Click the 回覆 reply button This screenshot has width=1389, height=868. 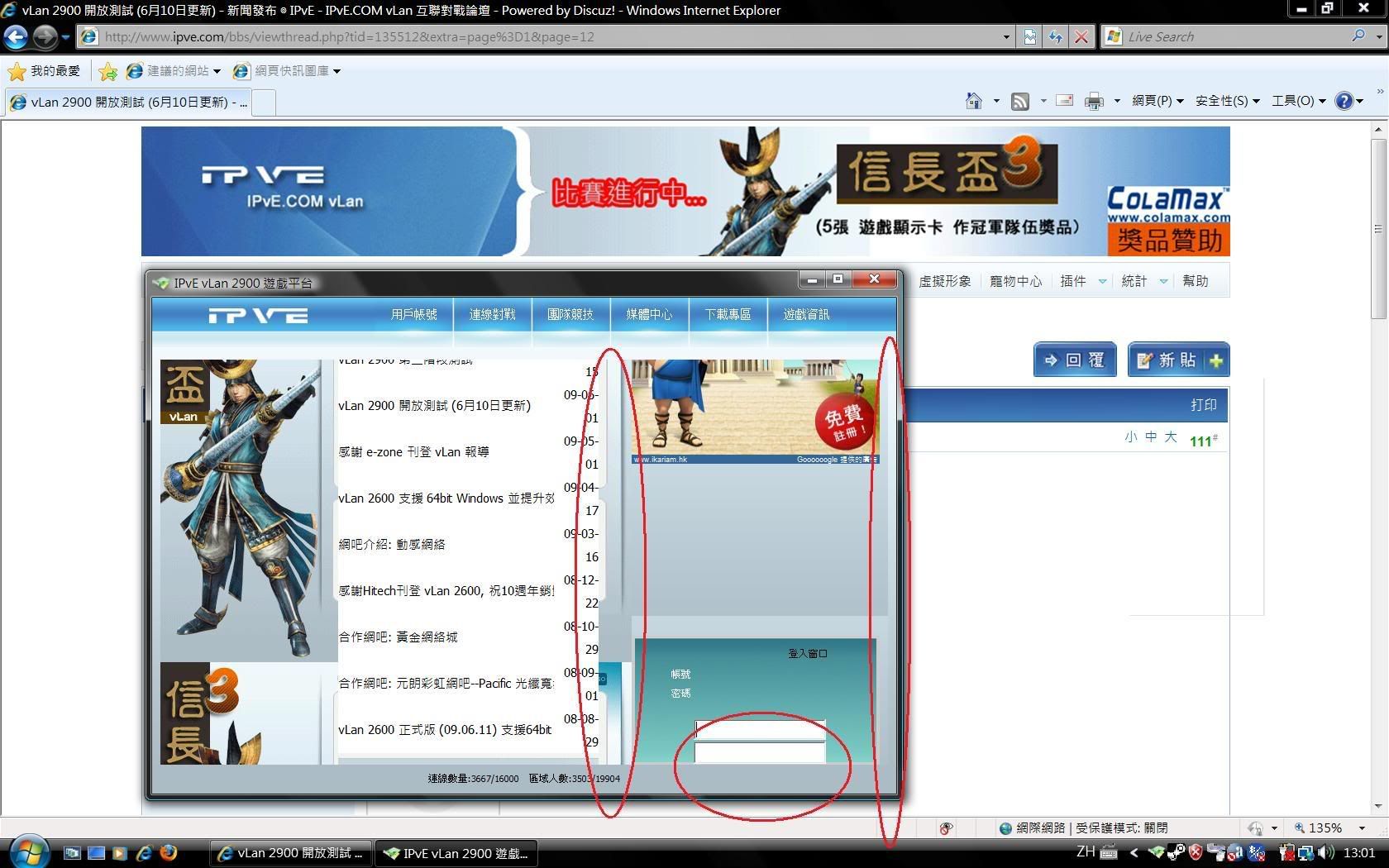[1075, 360]
